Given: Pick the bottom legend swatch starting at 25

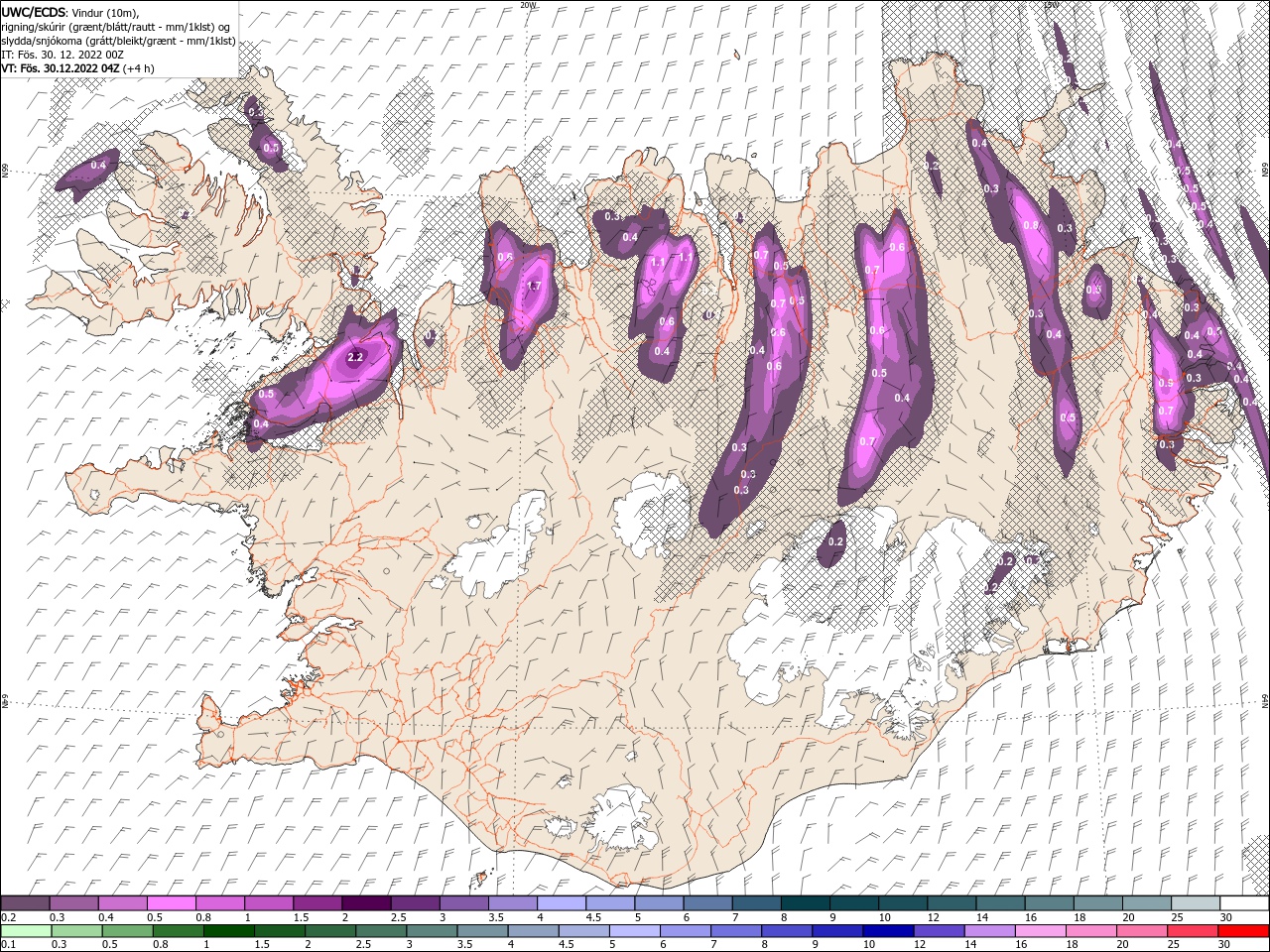Looking at the screenshot, I should pos(1193,931).
